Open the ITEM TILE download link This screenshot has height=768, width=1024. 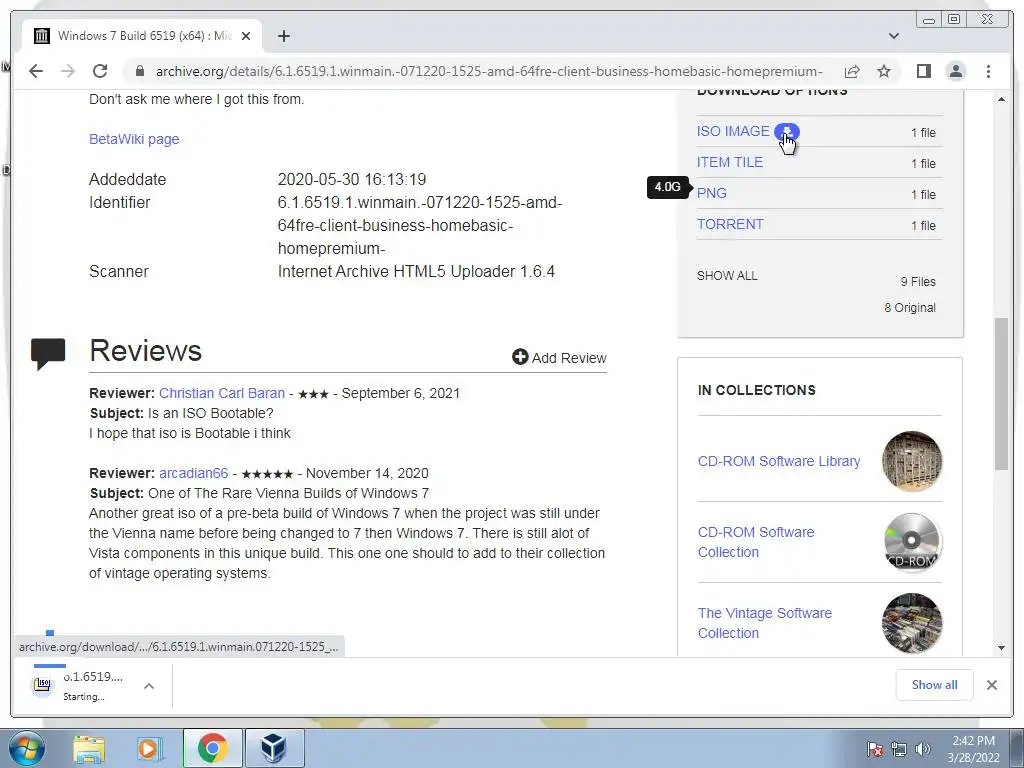729,162
